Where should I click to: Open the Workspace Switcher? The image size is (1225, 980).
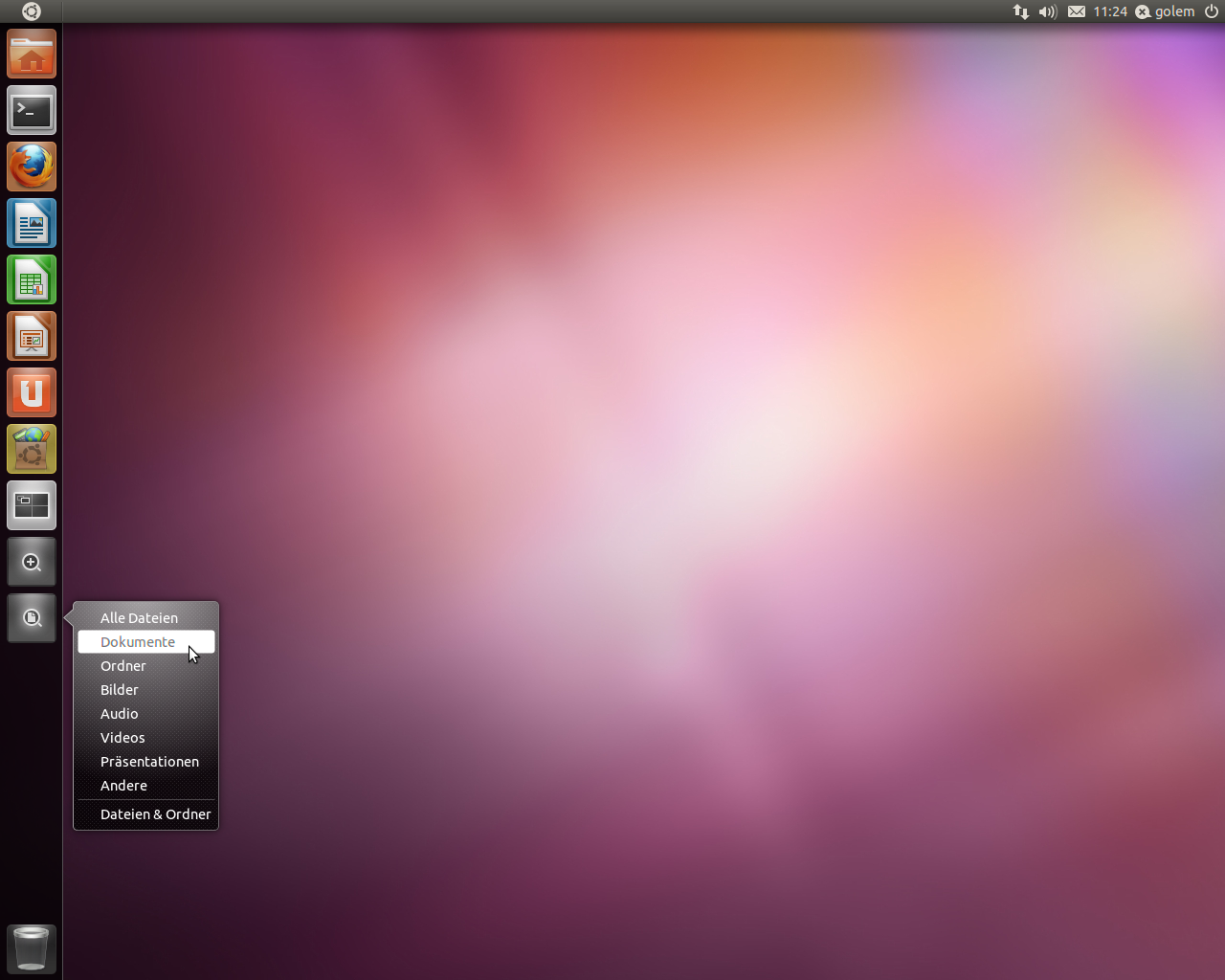(x=32, y=506)
